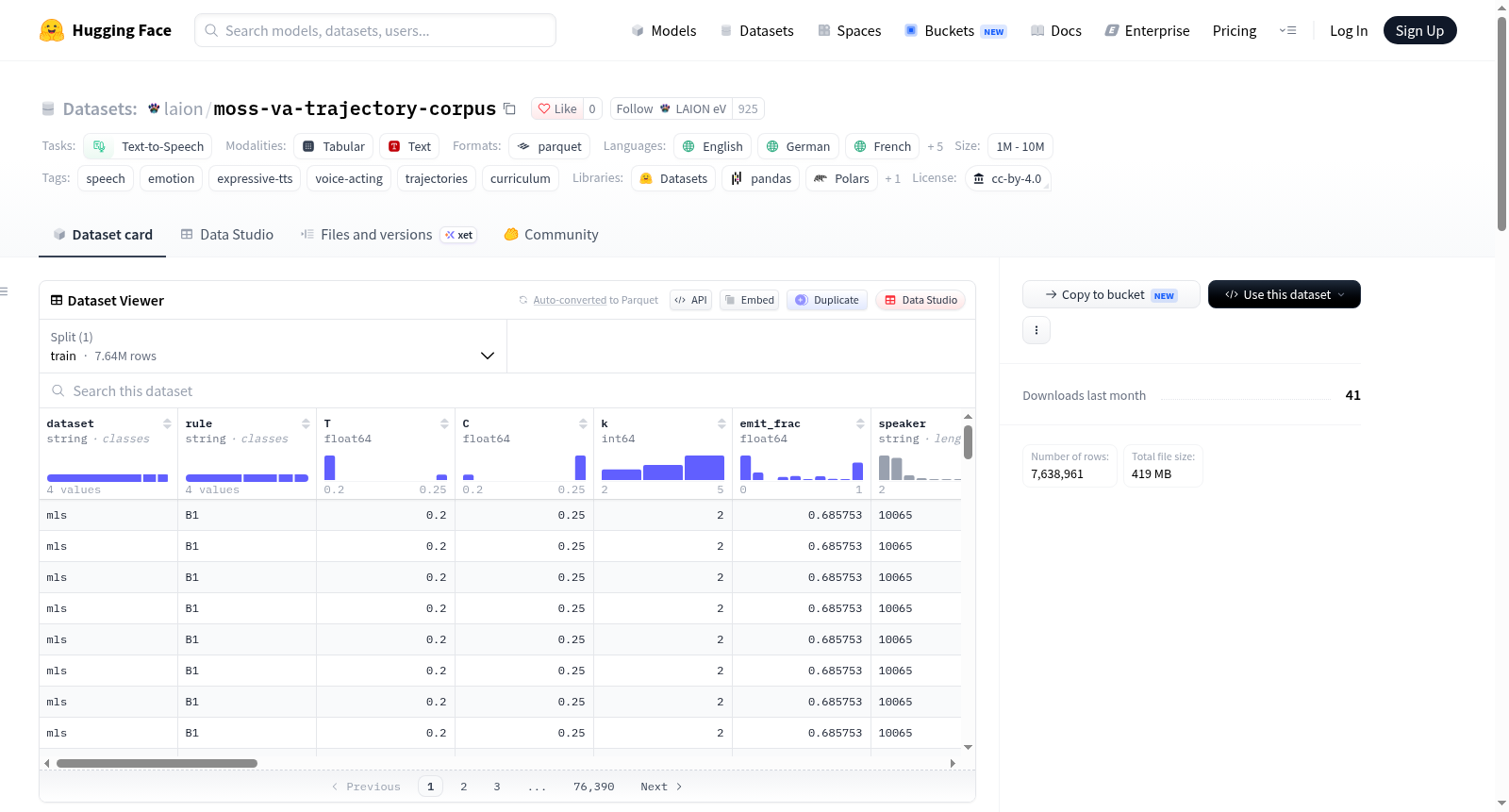The image size is (1509, 812).
Task: Filter by the French language tag
Action: pos(883,146)
